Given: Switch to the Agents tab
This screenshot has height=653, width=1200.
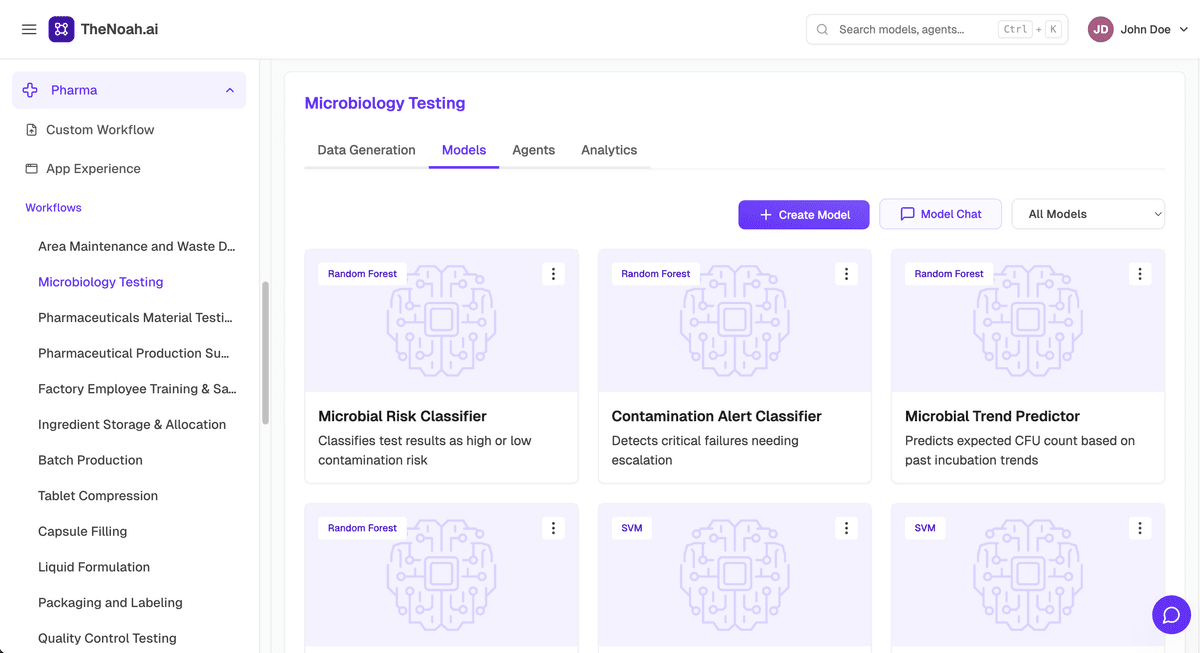Looking at the screenshot, I should [x=533, y=150].
